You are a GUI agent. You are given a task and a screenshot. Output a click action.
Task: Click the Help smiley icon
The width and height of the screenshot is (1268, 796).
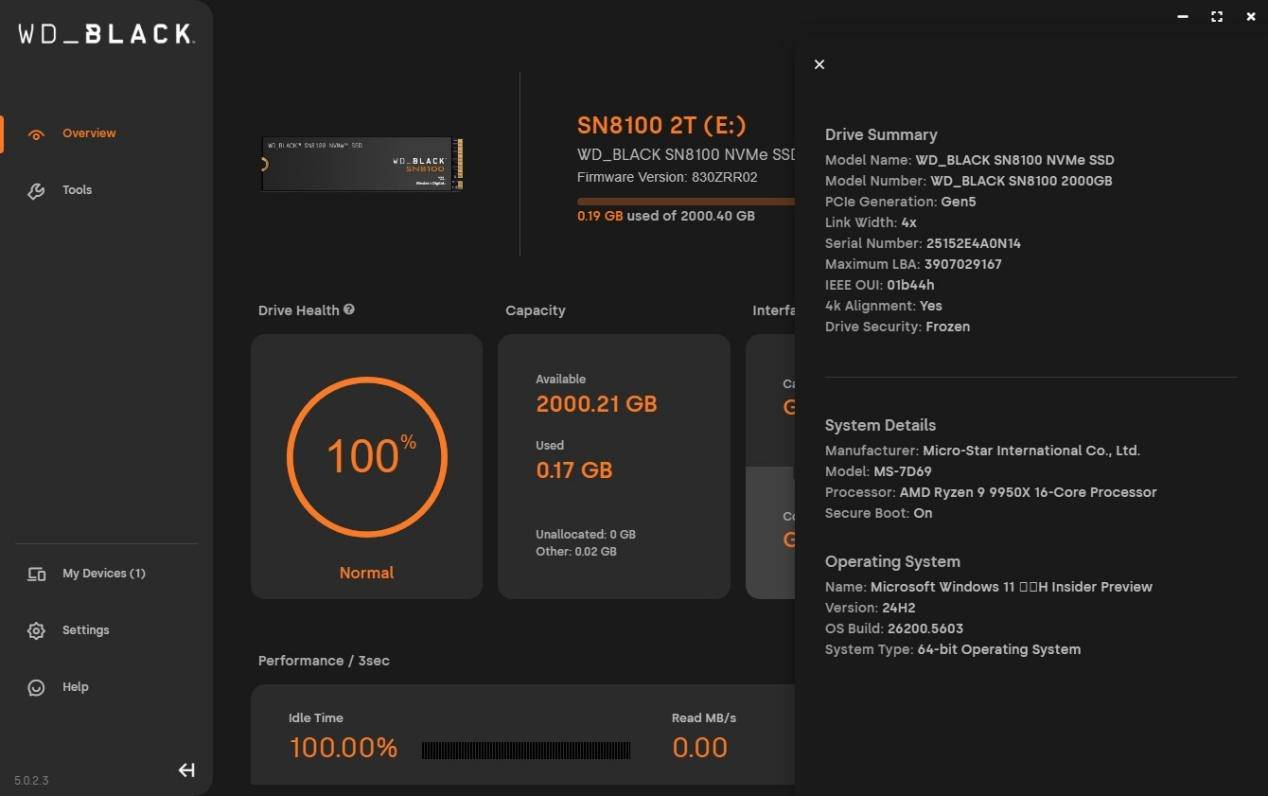[x=36, y=688]
